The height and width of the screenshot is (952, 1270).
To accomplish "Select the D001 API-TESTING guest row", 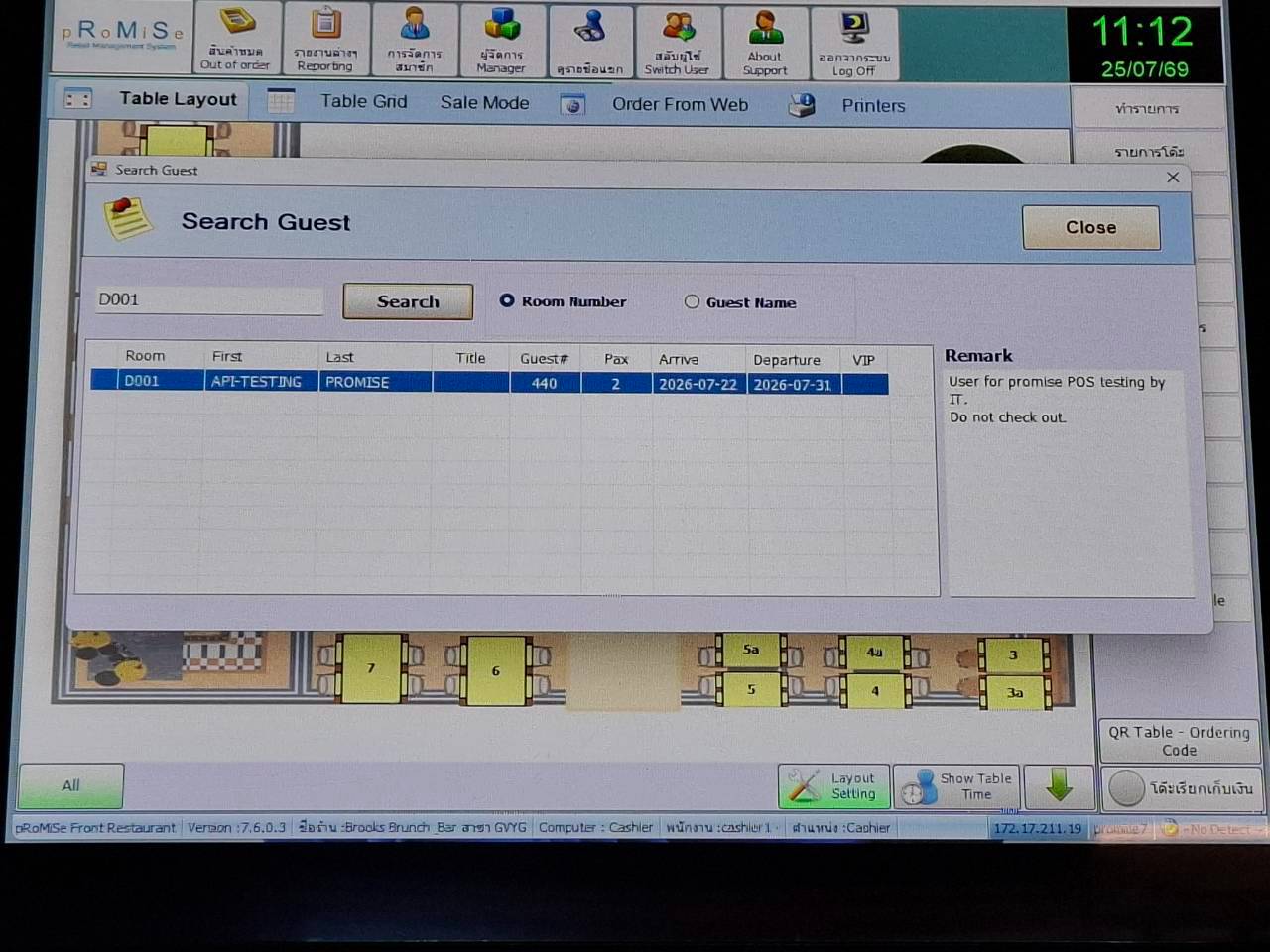I will (x=489, y=382).
